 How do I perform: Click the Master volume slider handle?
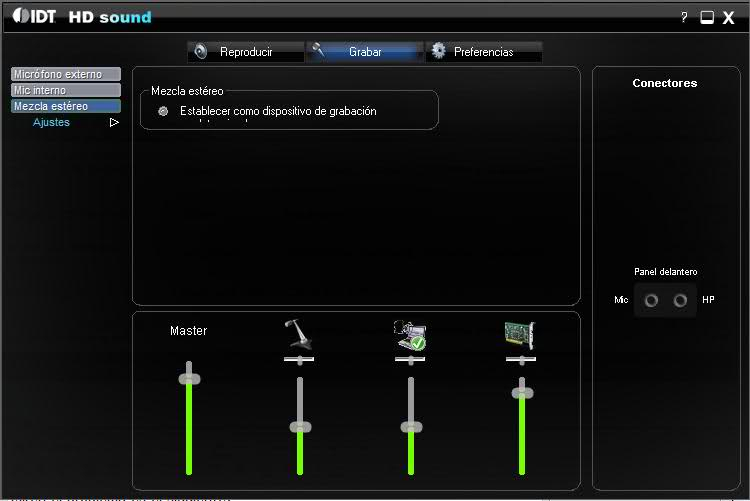pos(188,378)
